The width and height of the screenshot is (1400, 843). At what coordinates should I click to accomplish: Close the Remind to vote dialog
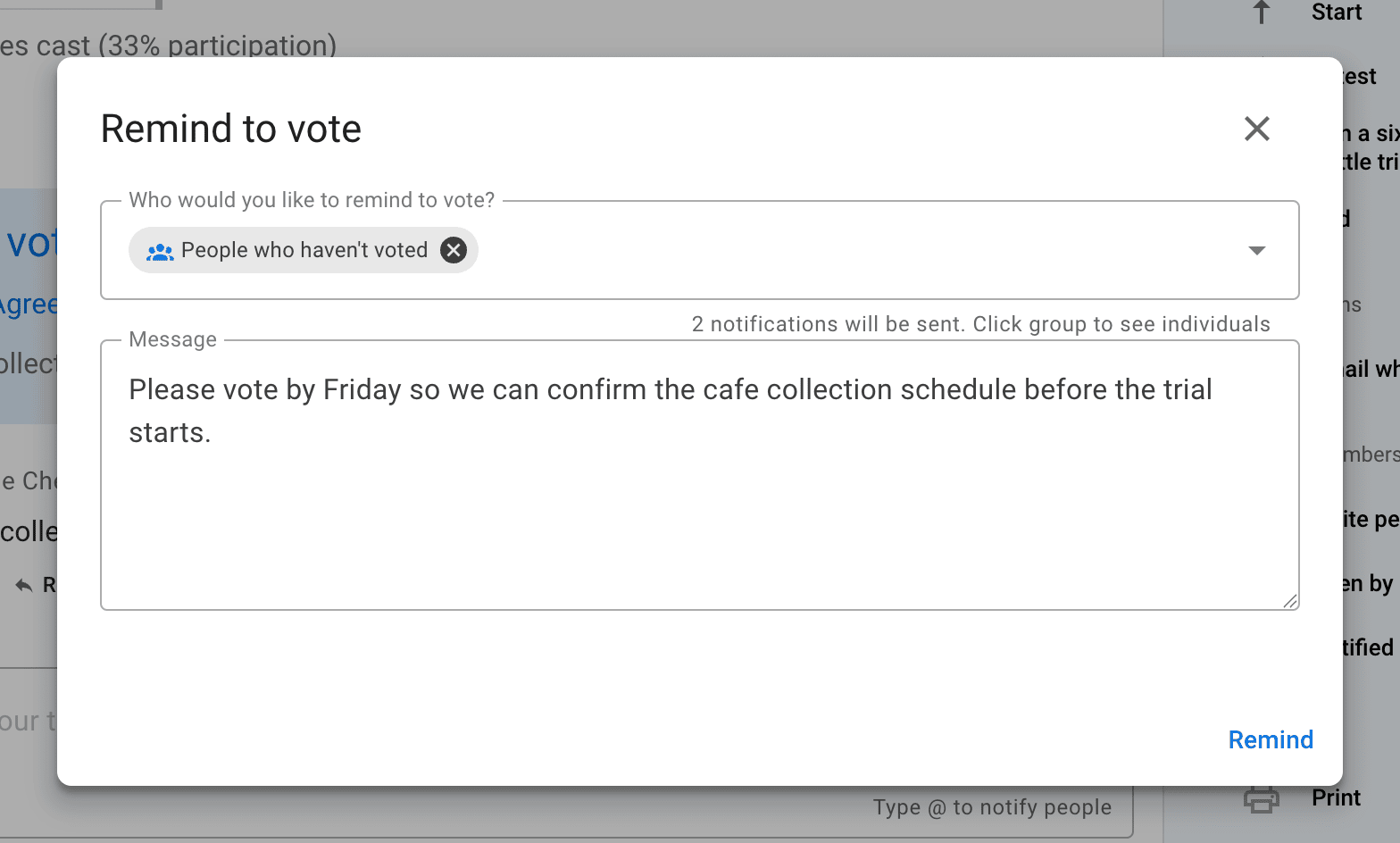pyautogui.click(x=1256, y=129)
